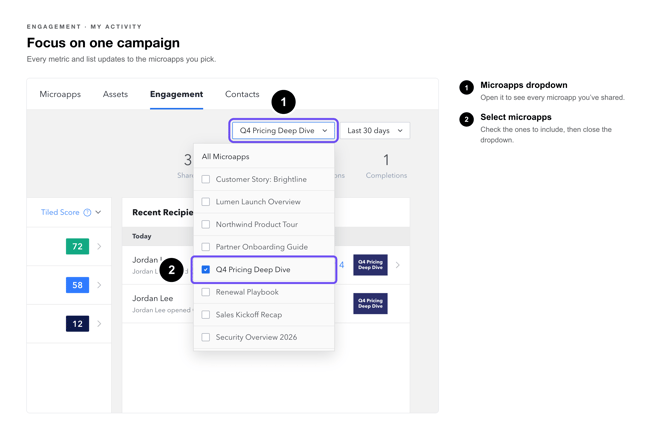Viewport: 670px width, 430px height.
Task: Click the Recent Recipients heading
Action: [x=162, y=212]
